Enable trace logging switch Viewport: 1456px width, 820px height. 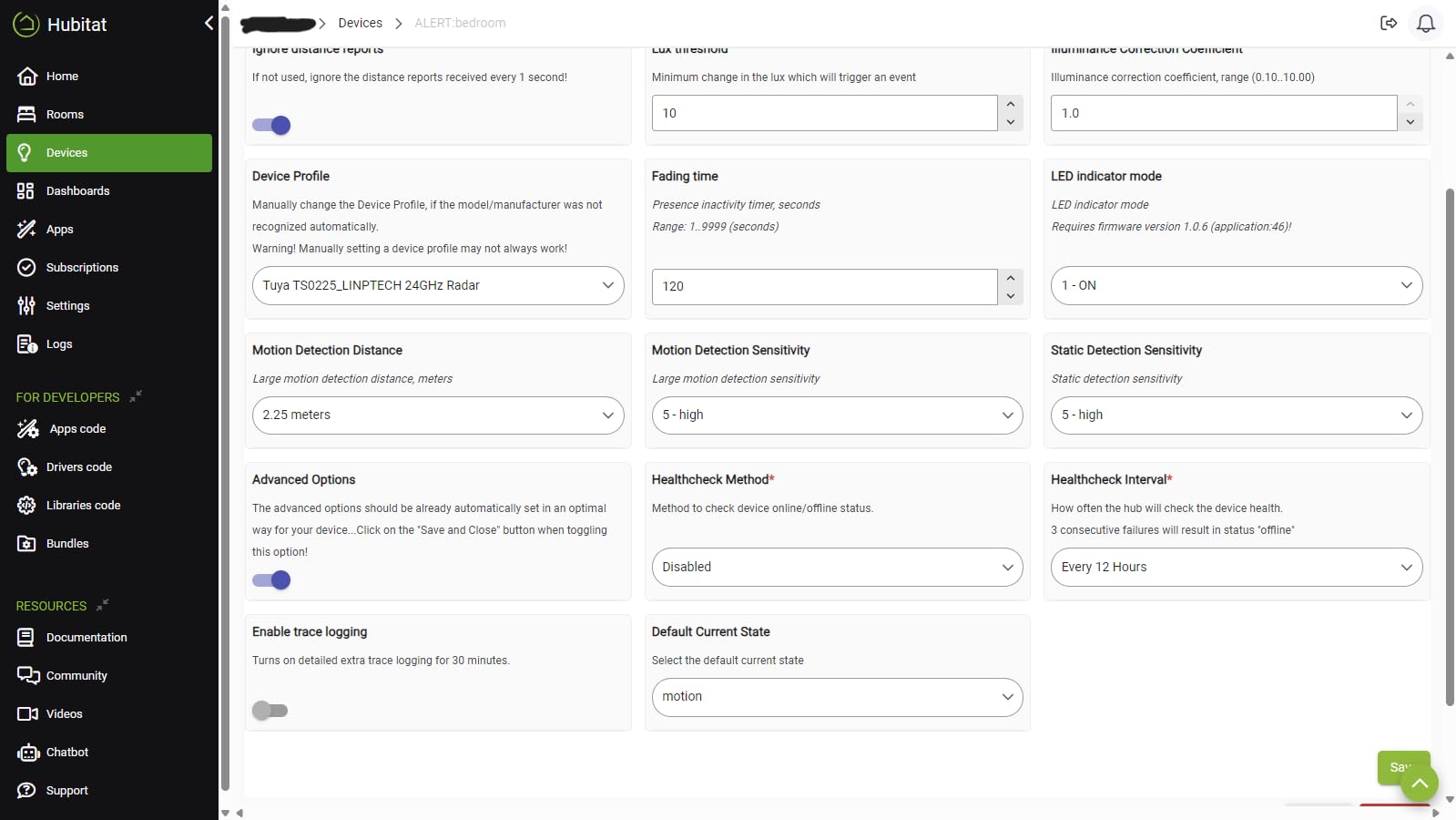(270, 711)
